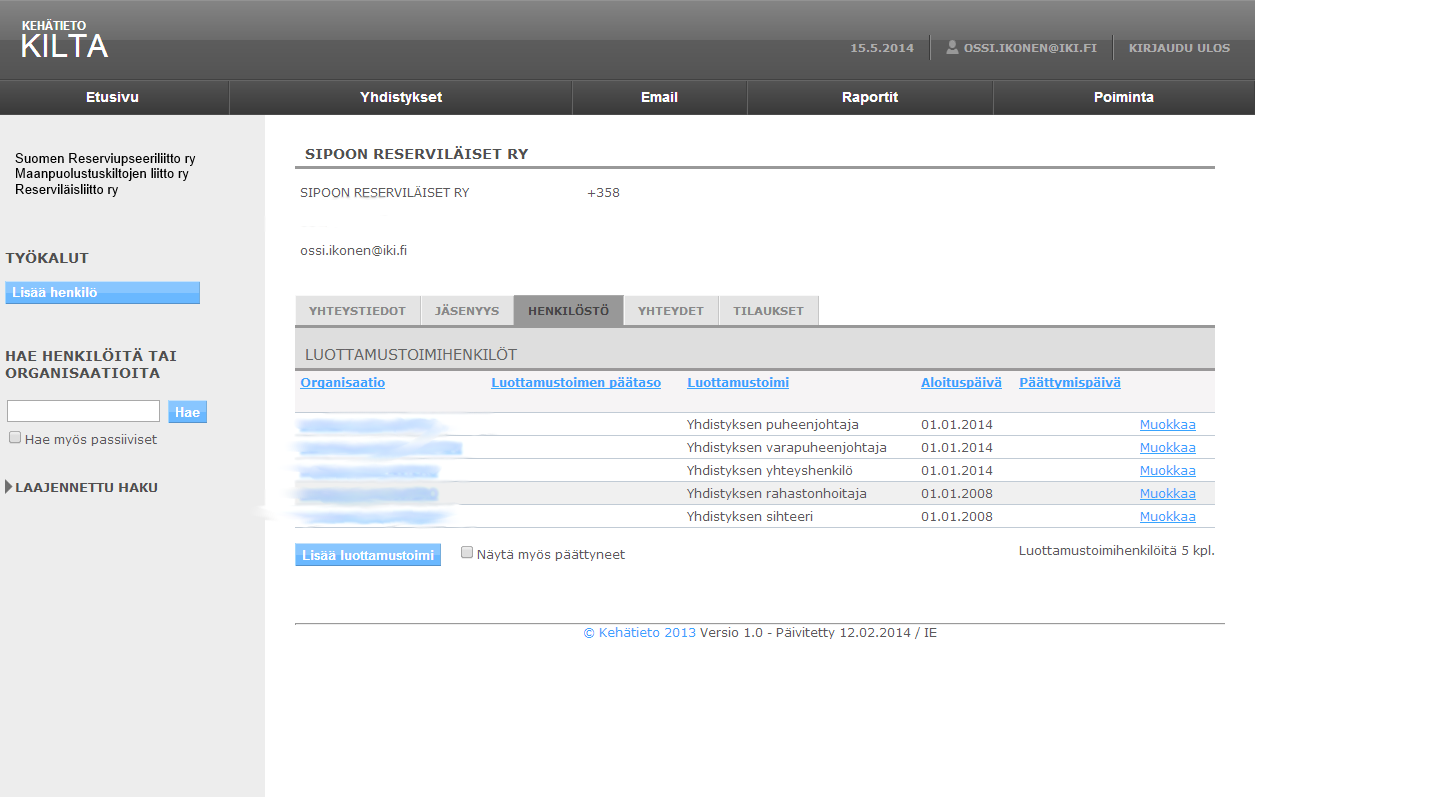Click Muokkaa for Yhdistyksen yhteyshenkilö

click(1167, 470)
